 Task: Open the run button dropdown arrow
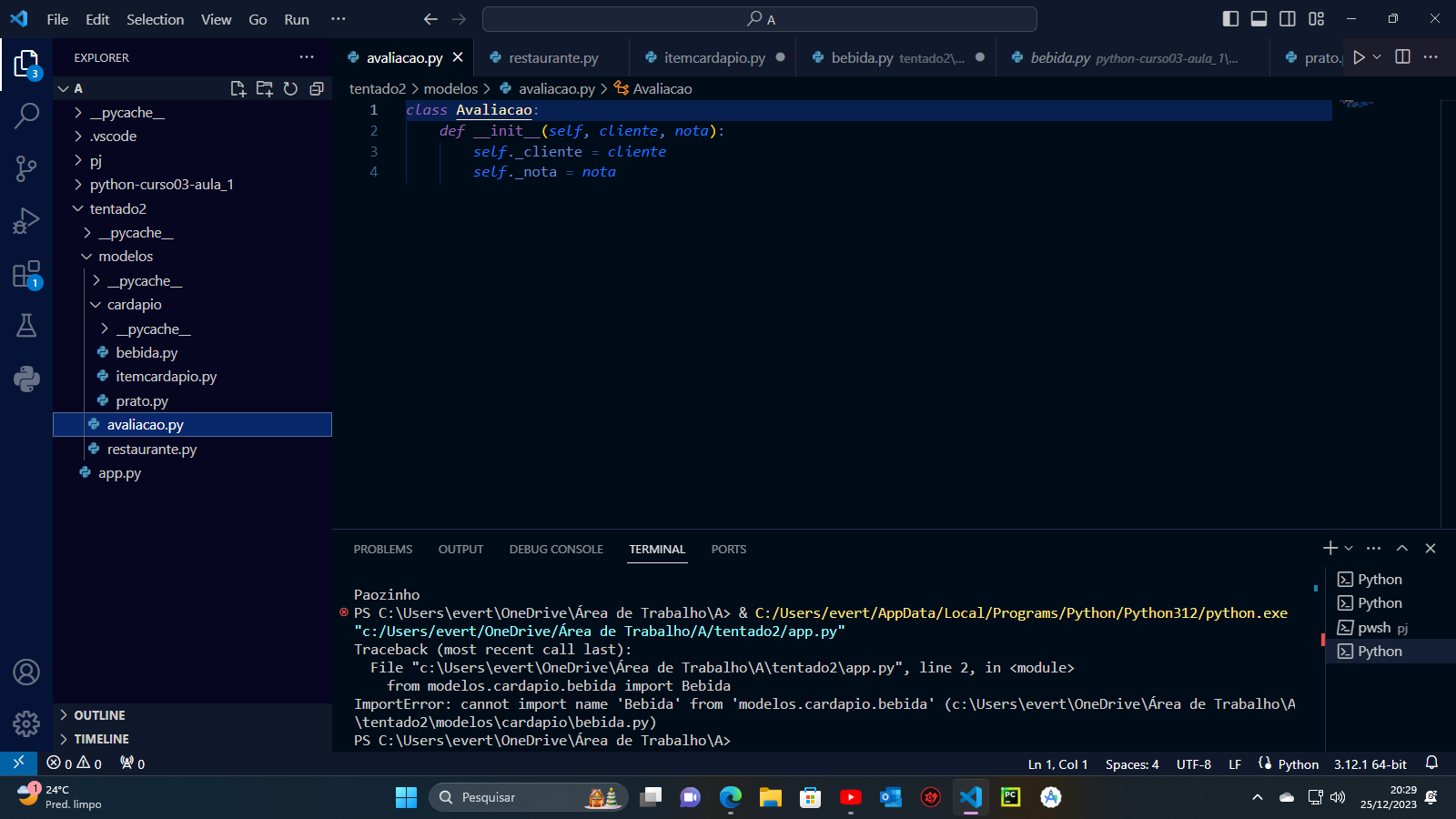point(1377,57)
